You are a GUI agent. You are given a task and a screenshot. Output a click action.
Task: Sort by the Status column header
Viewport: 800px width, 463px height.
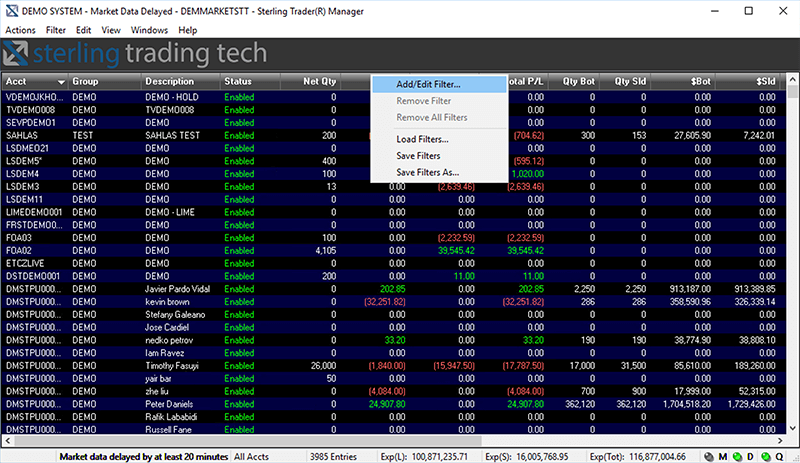tap(250, 82)
